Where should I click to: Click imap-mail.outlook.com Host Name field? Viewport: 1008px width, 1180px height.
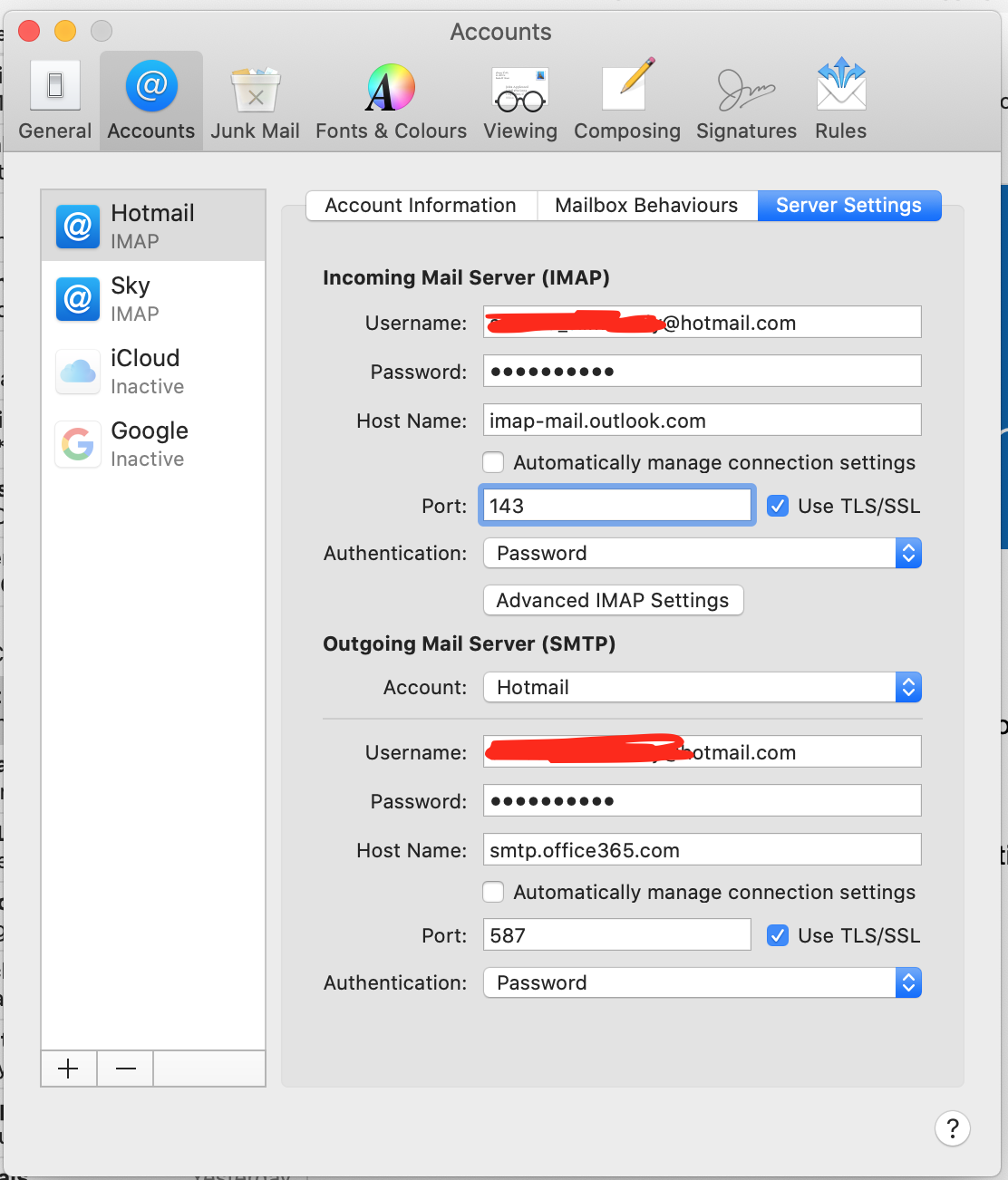[x=703, y=421]
